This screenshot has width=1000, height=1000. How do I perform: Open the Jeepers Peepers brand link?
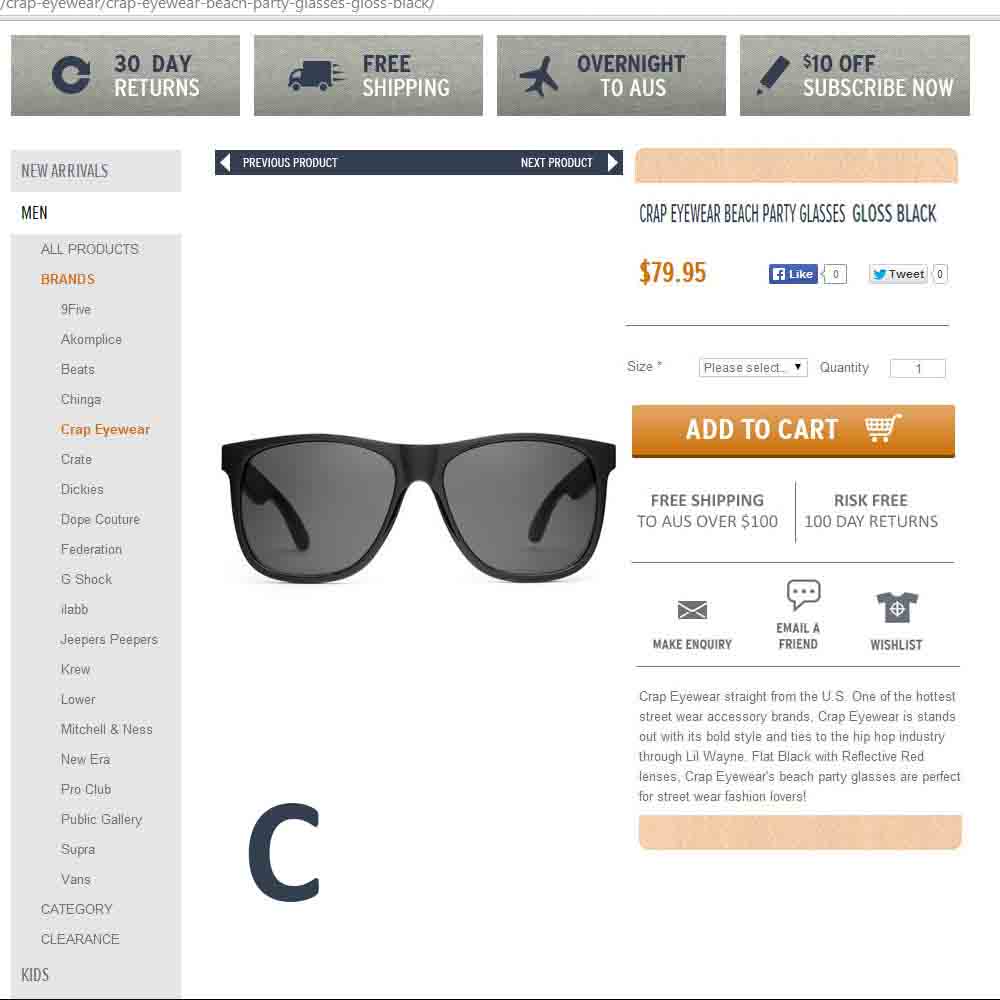109,640
